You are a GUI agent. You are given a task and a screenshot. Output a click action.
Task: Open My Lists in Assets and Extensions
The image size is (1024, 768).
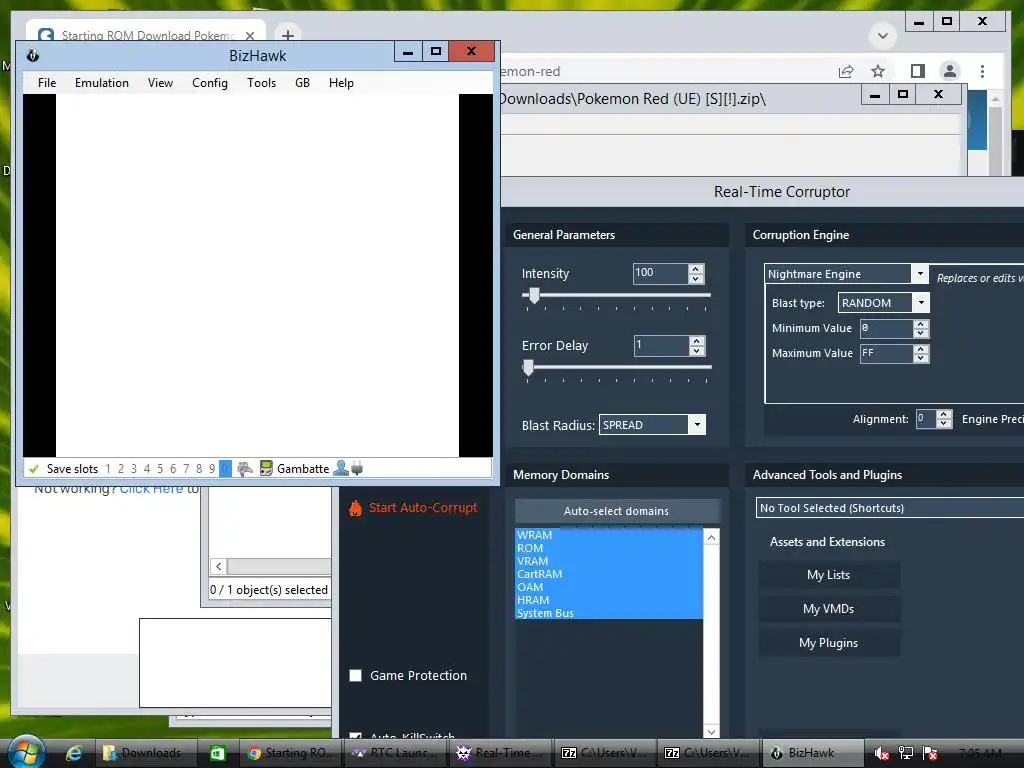829,575
